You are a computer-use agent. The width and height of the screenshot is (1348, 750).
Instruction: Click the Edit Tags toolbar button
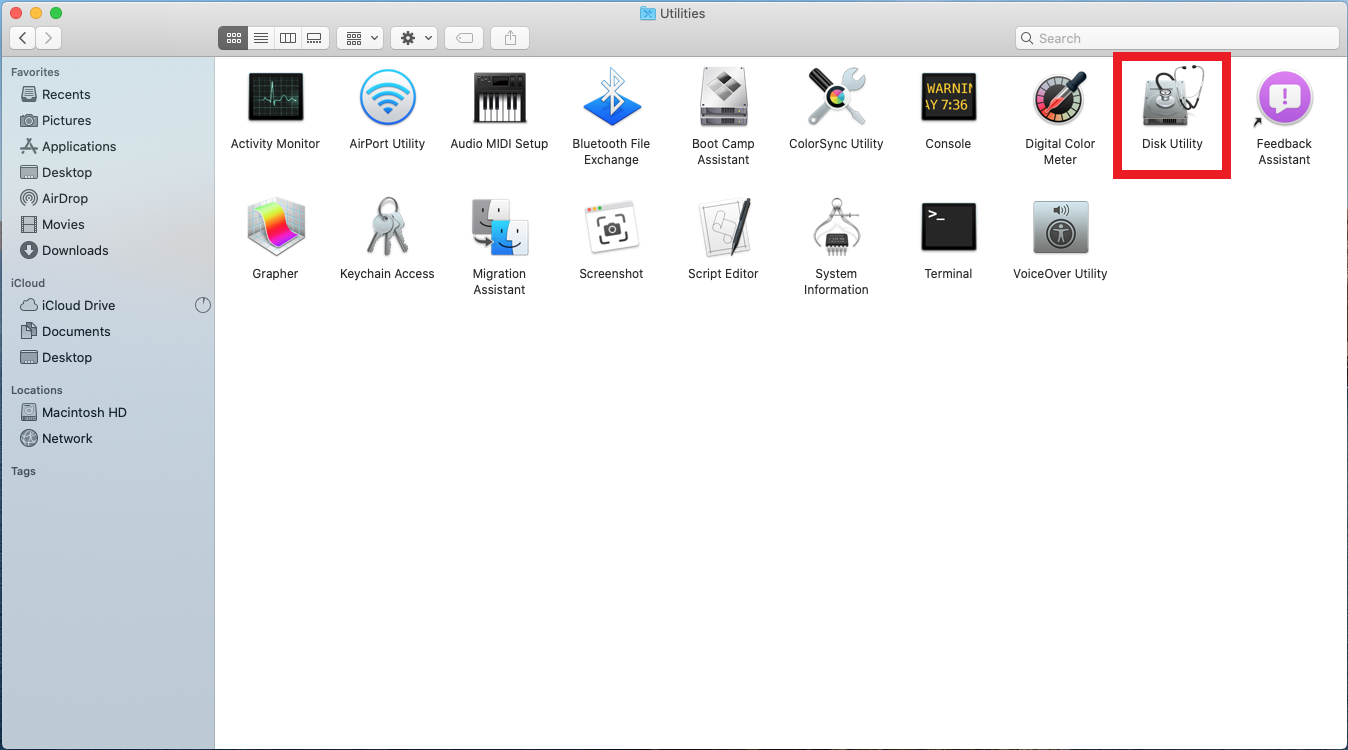point(464,38)
